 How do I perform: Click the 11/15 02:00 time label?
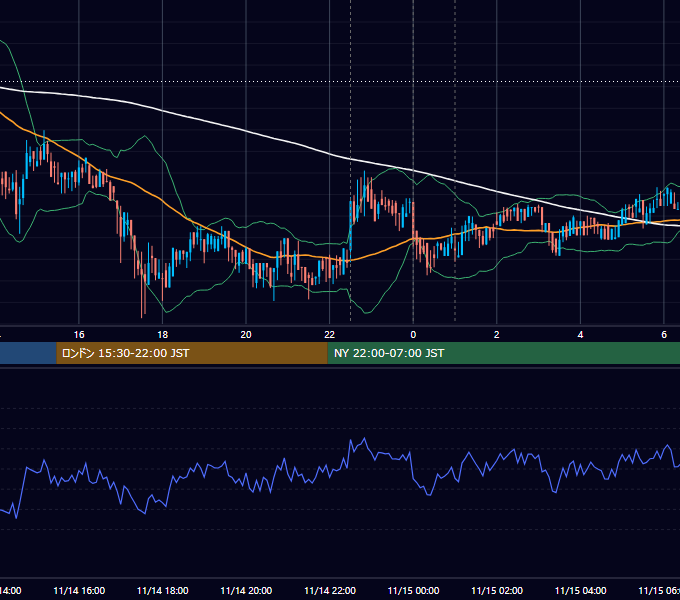pos(497,590)
